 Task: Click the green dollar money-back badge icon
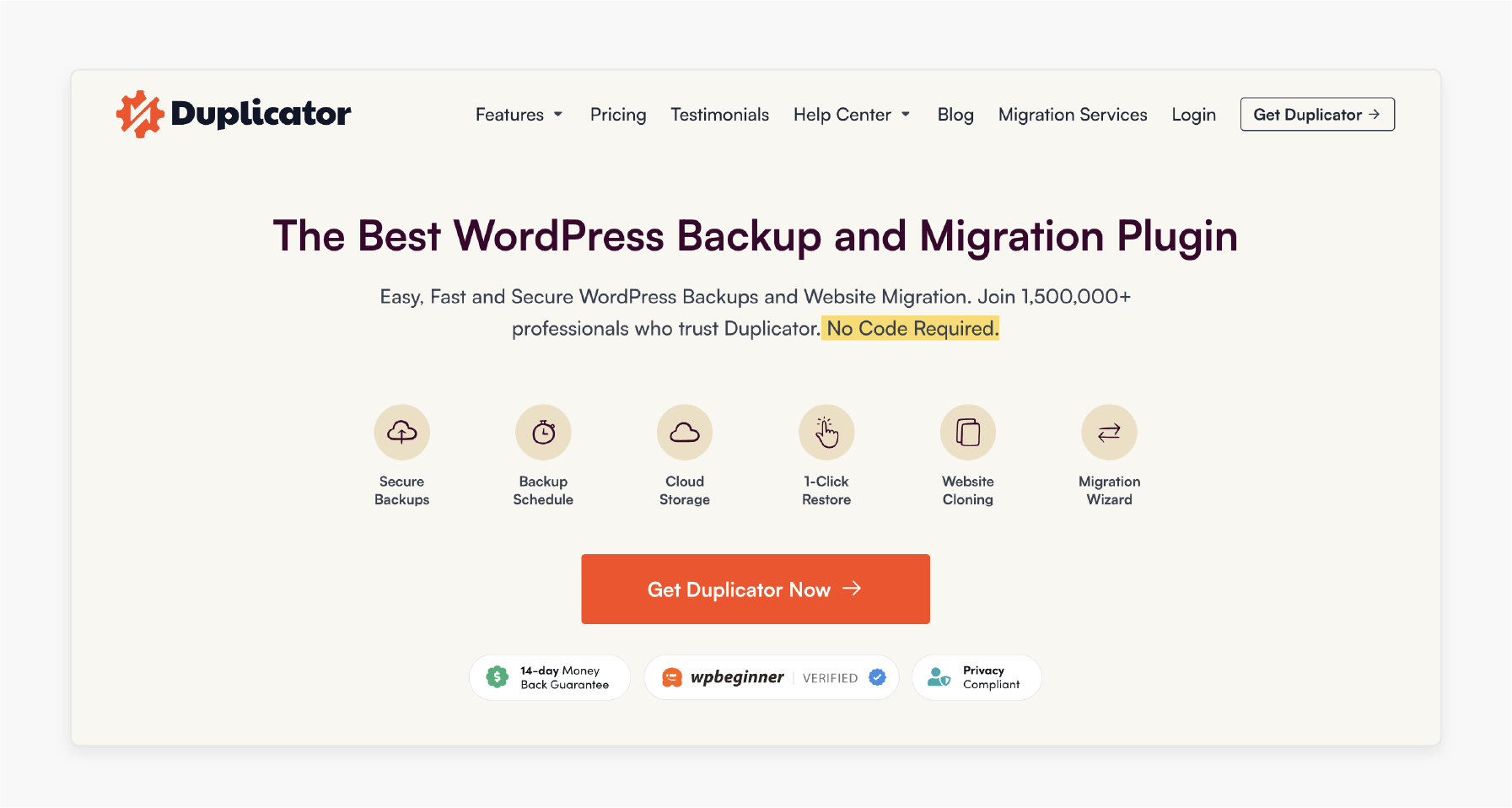pyautogui.click(x=498, y=677)
